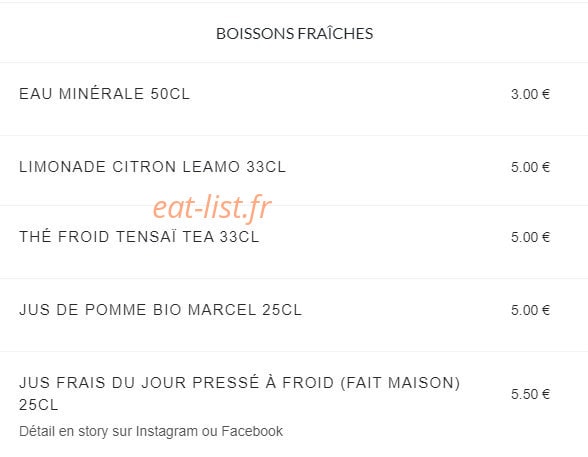This screenshot has width=588, height=457.
Task: Click the Détail en story sur Instagram description
Action: [x=151, y=432]
